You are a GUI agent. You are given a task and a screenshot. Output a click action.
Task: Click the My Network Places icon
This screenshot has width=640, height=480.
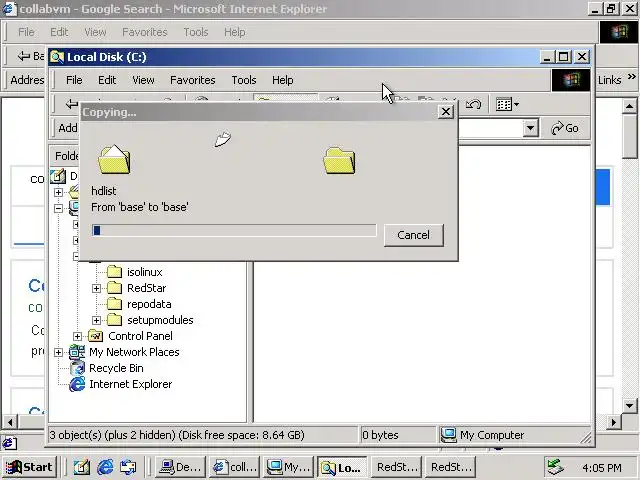[x=77, y=352]
